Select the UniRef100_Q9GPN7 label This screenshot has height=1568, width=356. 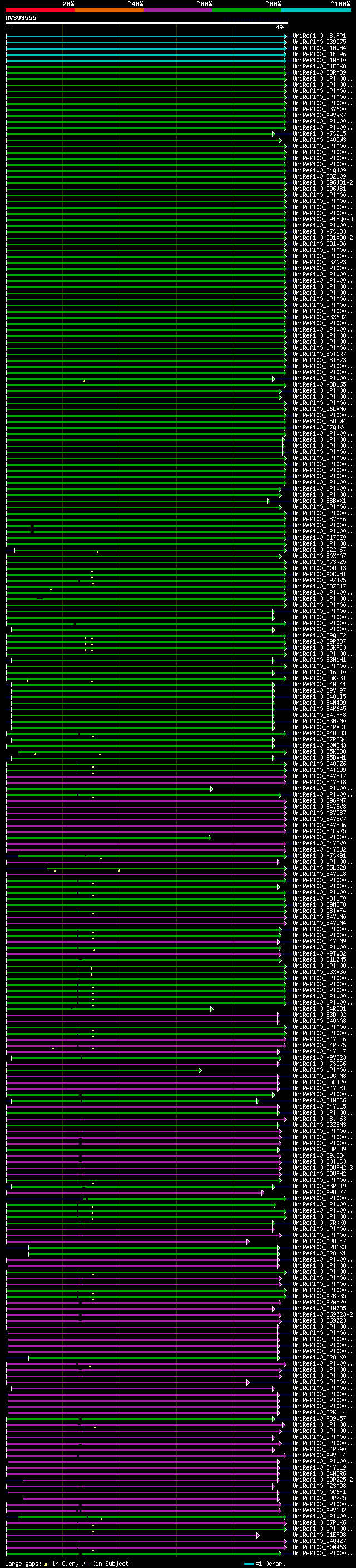pos(319,800)
